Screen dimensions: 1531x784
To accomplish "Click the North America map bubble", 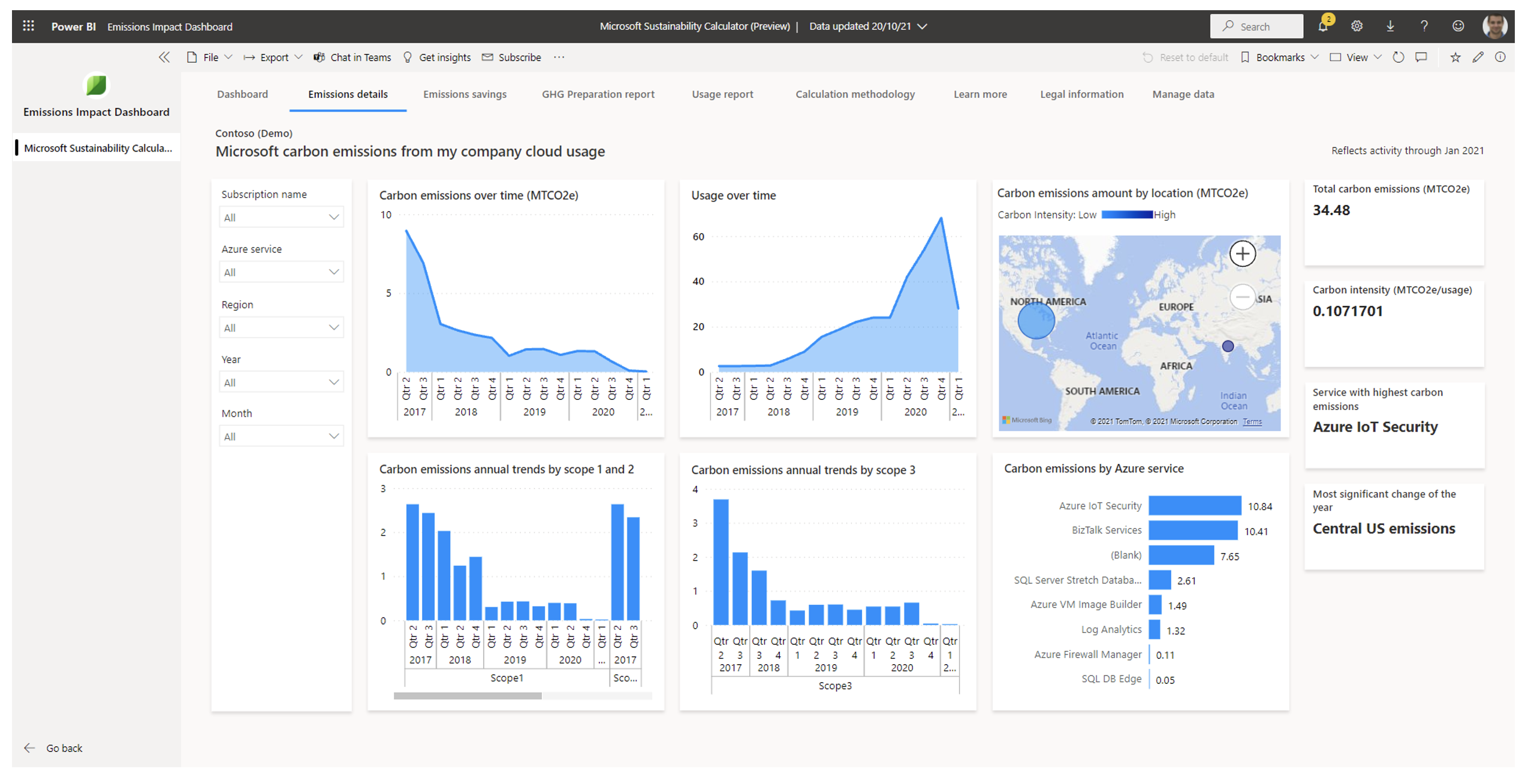I will coord(1035,321).
